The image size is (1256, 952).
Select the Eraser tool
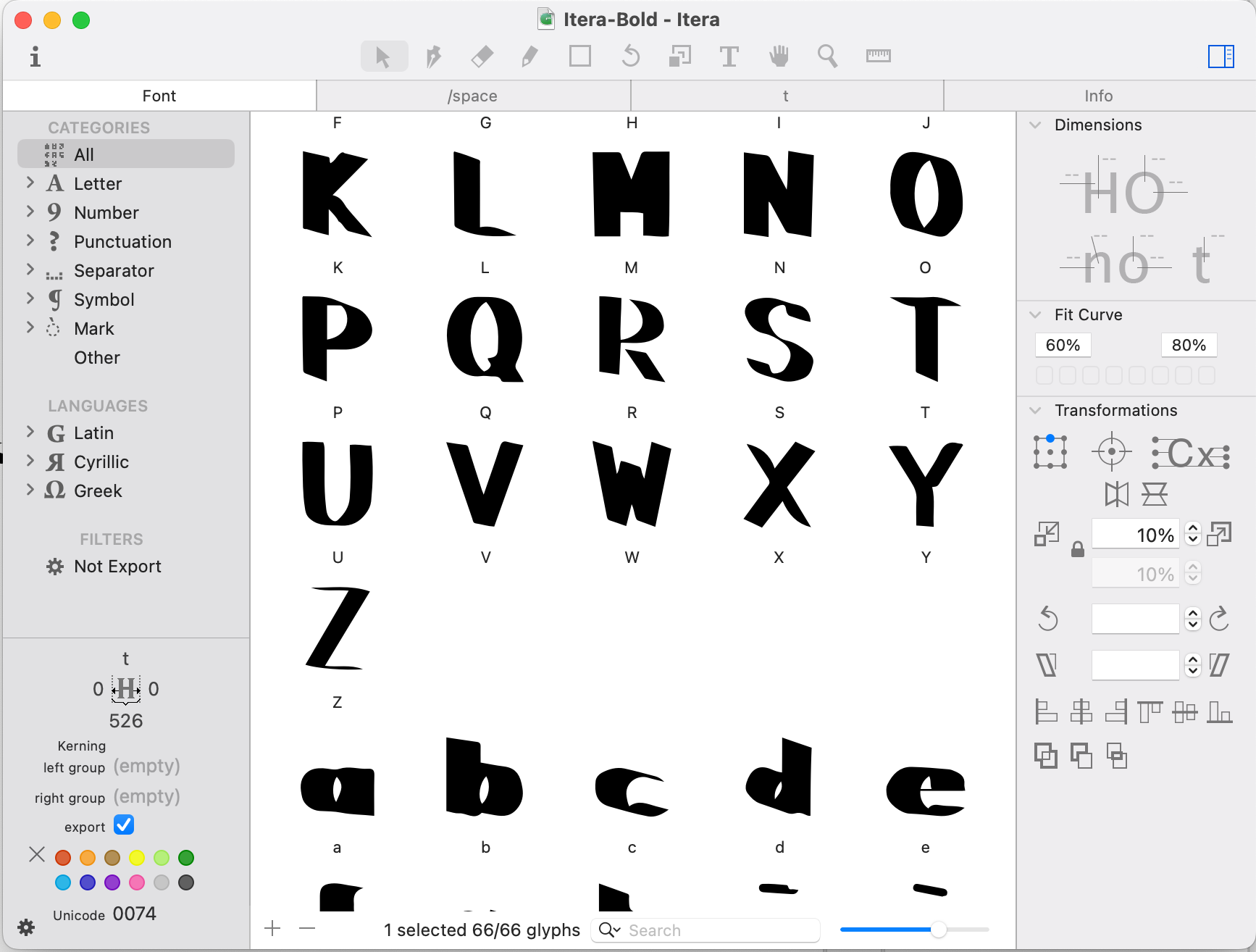[x=482, y=57]
